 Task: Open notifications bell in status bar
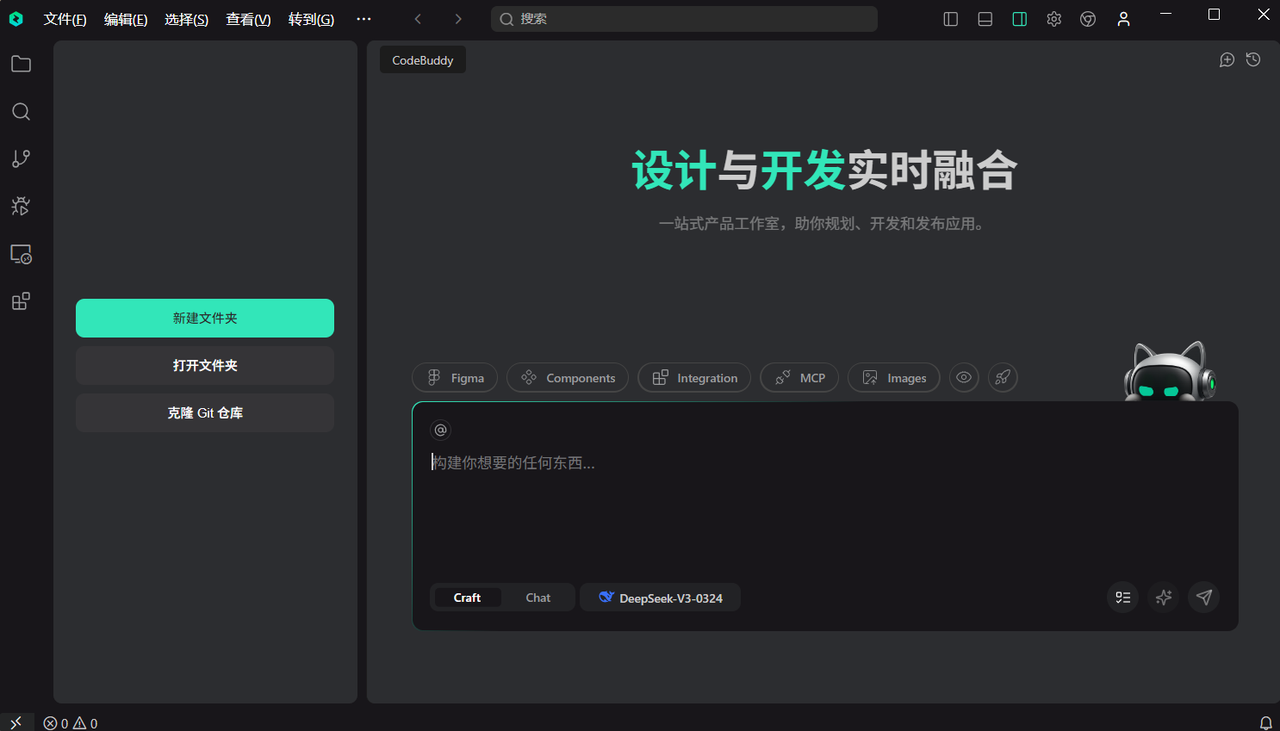[x=1266, y=723]
